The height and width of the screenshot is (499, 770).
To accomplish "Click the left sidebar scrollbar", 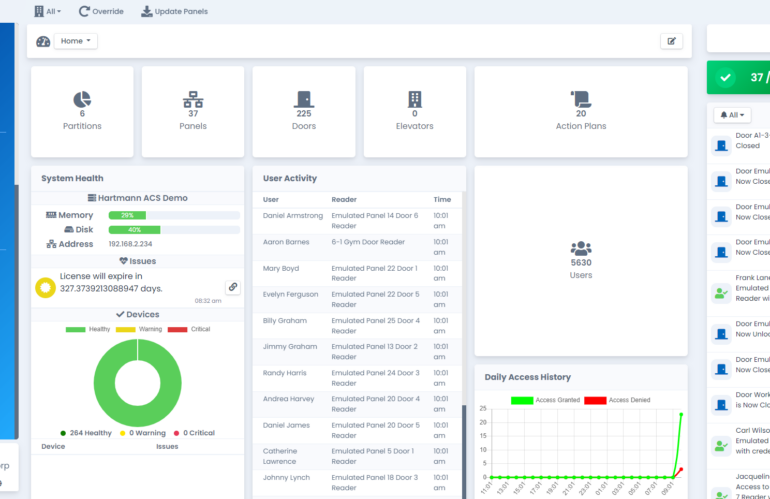I will coord(16,311).
